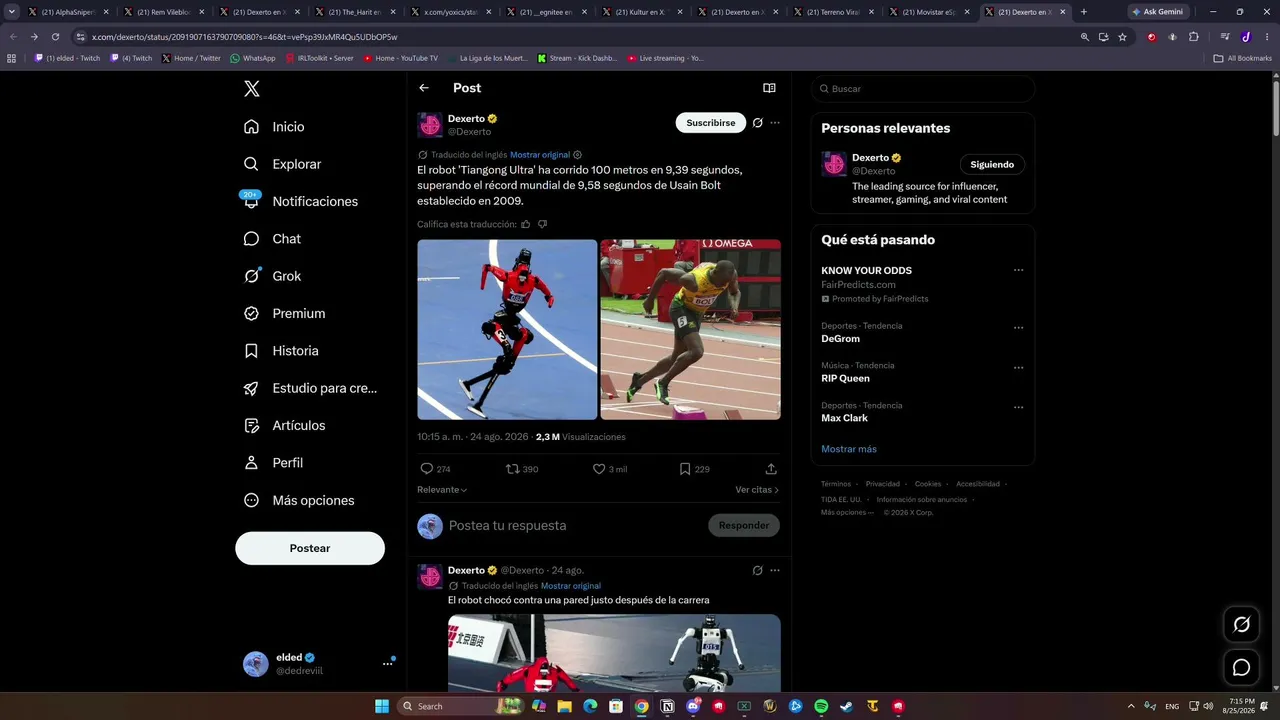Click Mostrar más under trends
This screenshot has width=1280, height=720.
[849, 449]
